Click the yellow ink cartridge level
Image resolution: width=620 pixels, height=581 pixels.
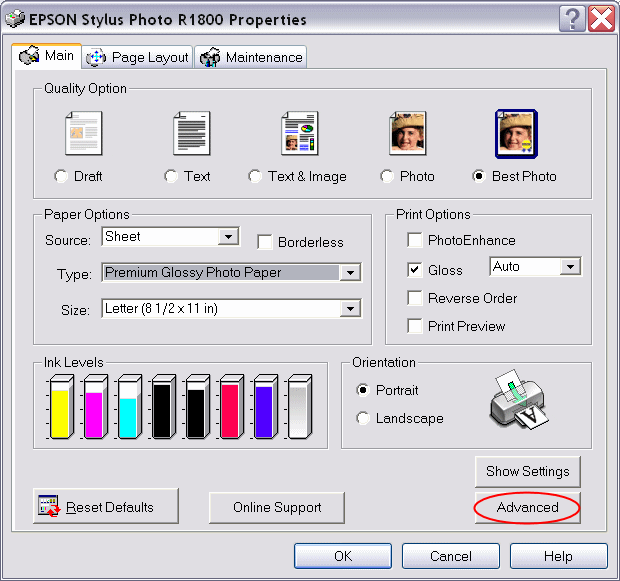(60, 407)
